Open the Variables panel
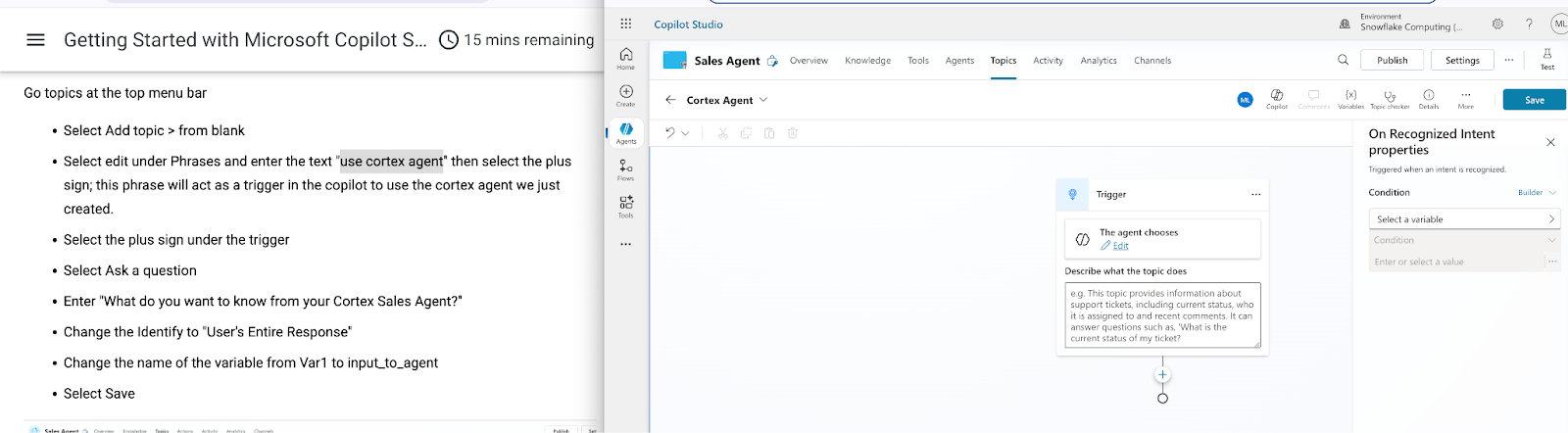The image size is (1568, 433). pyautogui.click(x=1350, y=99)
